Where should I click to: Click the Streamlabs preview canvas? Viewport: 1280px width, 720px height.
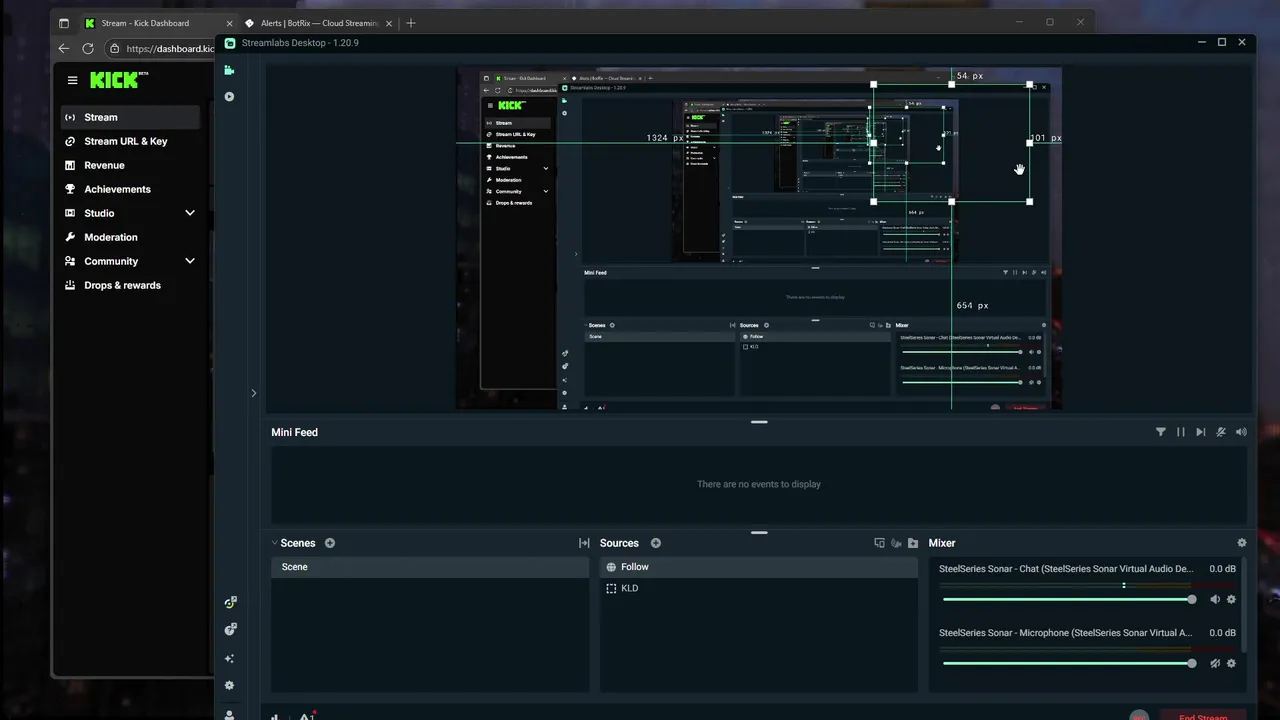point(759,239)
